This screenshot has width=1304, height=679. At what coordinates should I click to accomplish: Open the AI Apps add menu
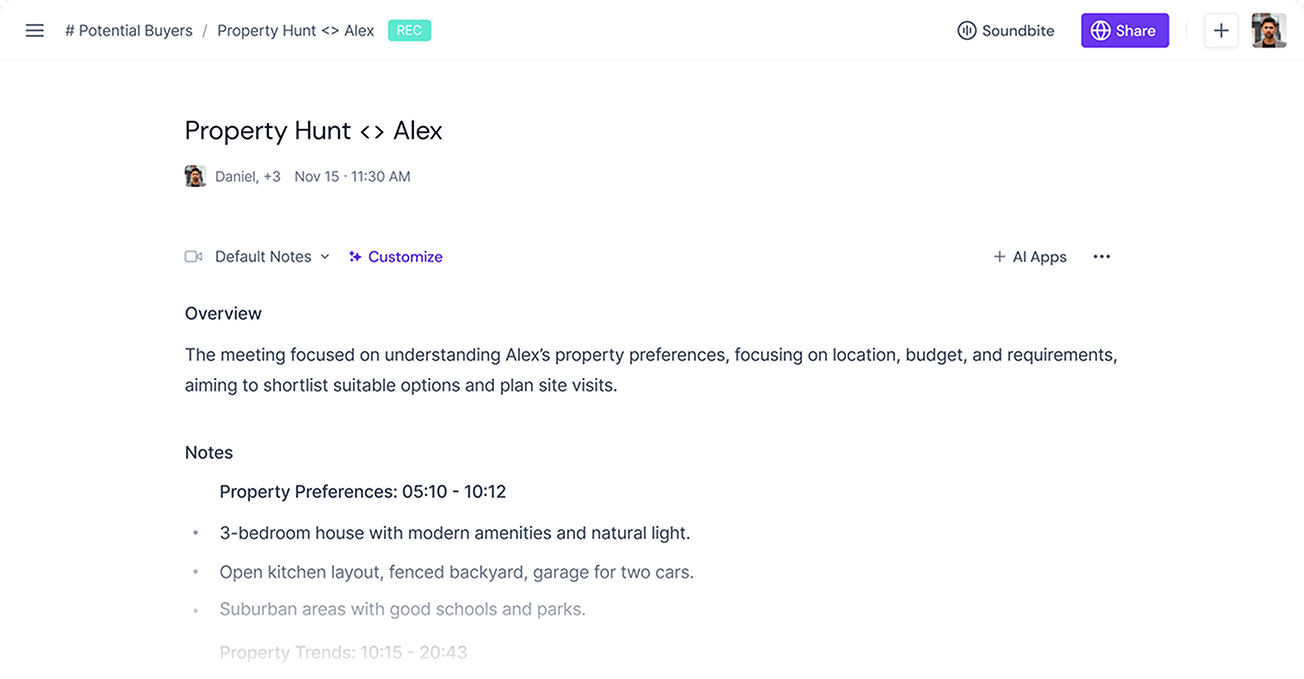(x=1030, y=257)
